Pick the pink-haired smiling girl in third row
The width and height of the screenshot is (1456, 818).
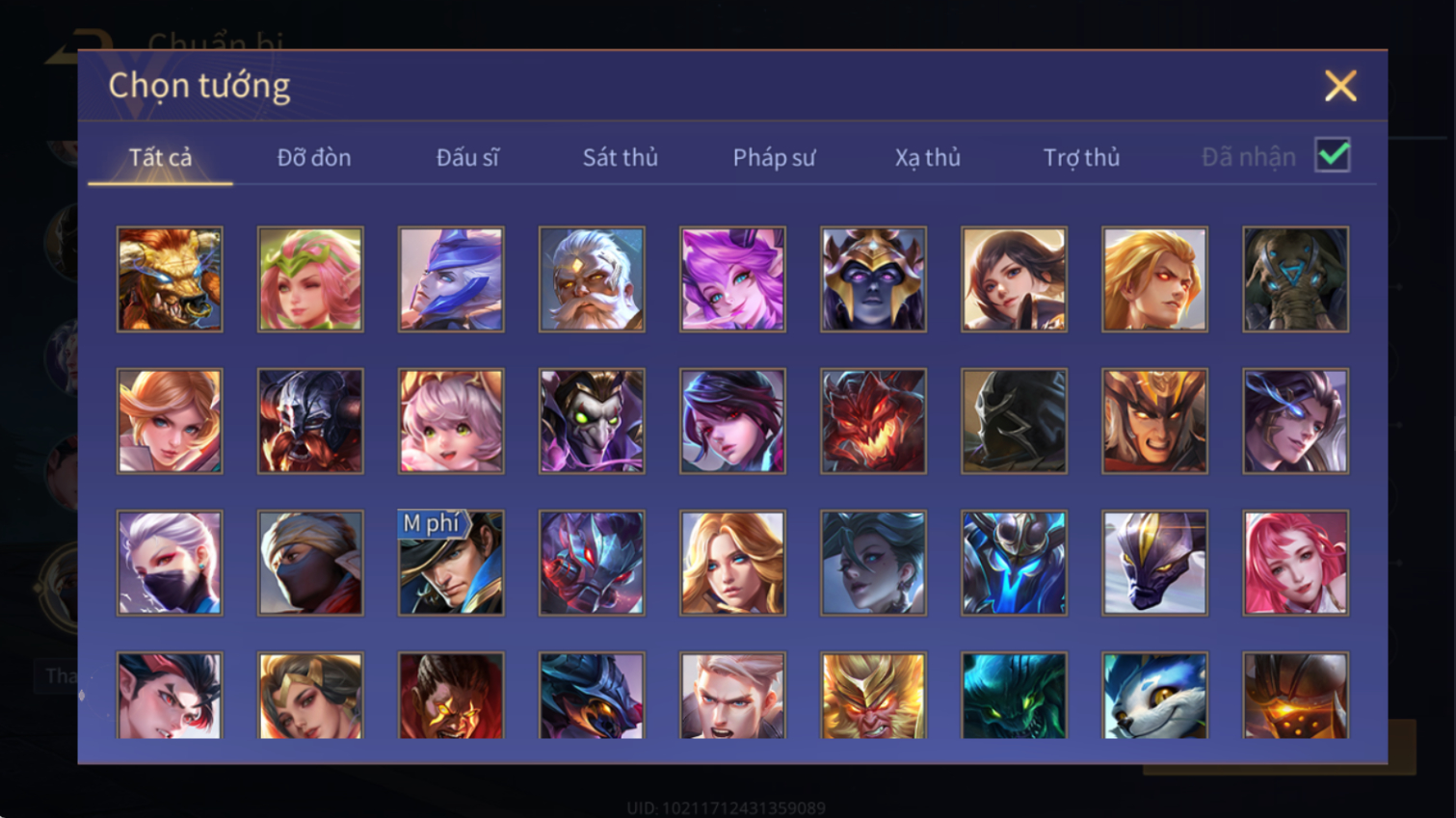pos(1295,563)
